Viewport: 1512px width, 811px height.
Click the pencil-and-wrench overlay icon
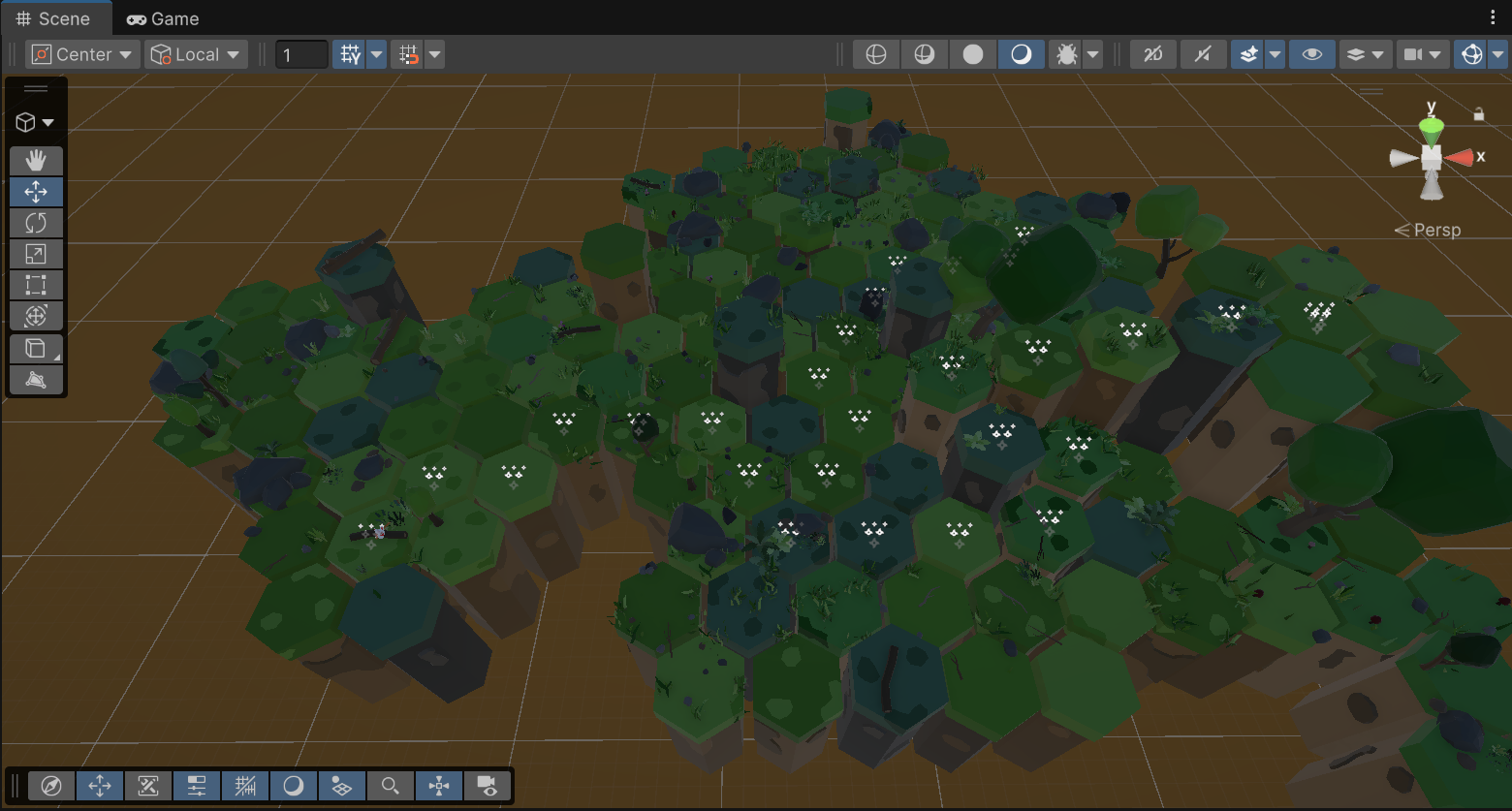point(148,786)
